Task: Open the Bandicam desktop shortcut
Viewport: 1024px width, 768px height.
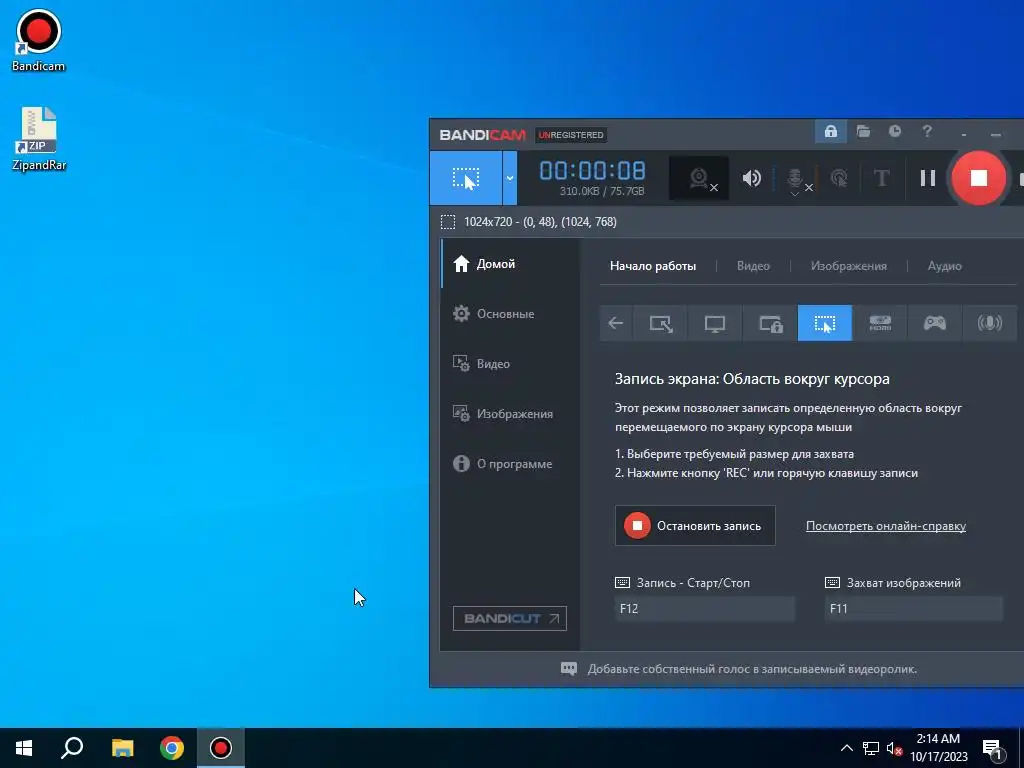Action: pos(39,40)
